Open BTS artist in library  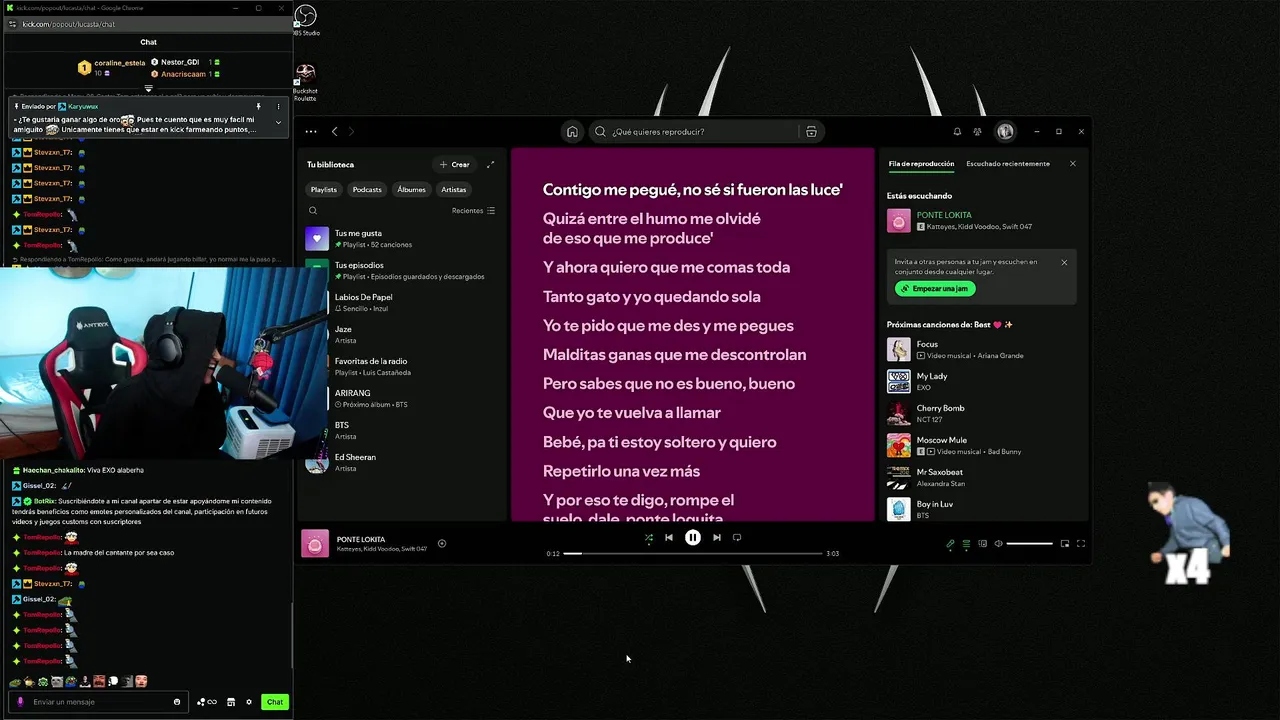[402, 430]
